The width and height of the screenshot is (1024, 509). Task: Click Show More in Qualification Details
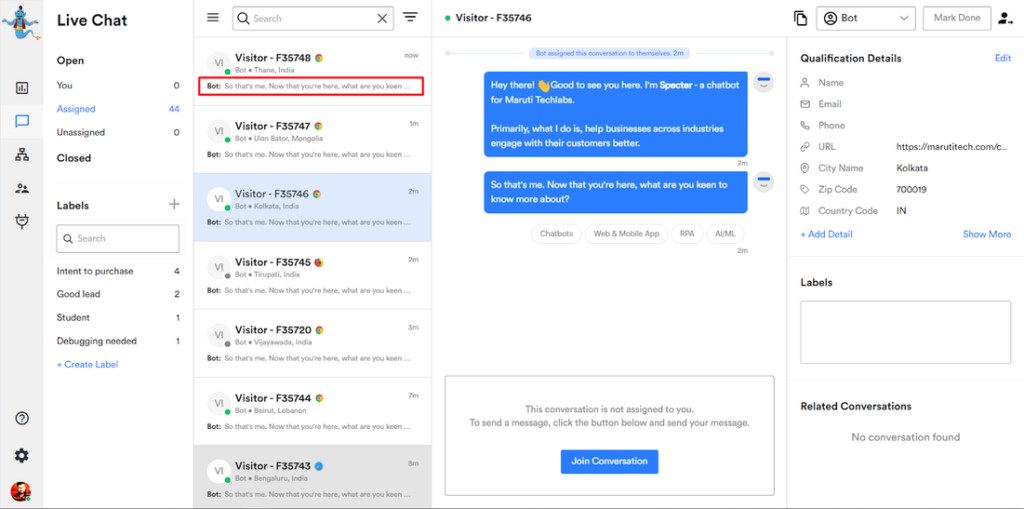tap(986, 234)
